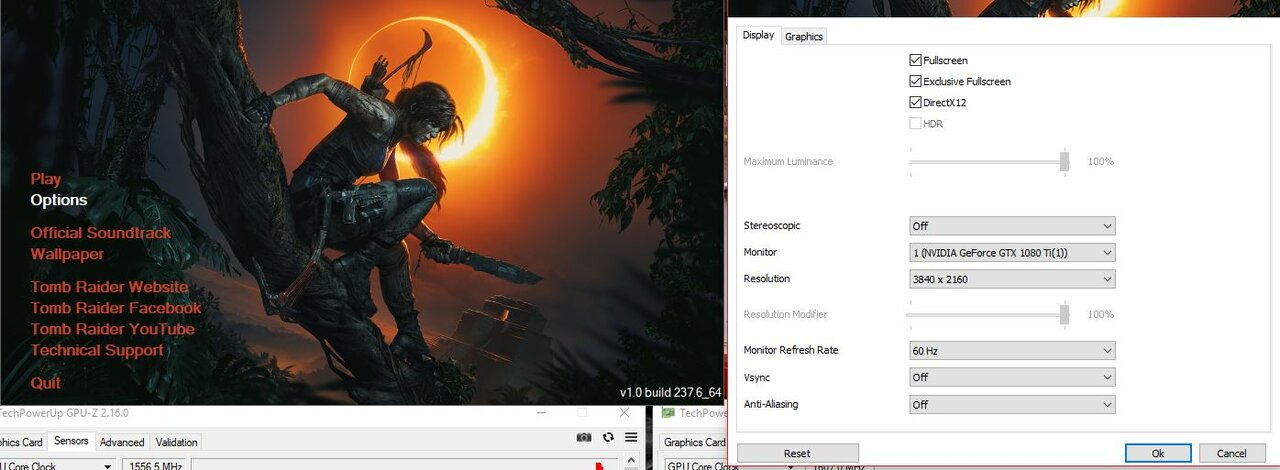Select Graphics Card tab in second GPU-Z window
This screenshot has height=470, width=1280.
(693, 442)
